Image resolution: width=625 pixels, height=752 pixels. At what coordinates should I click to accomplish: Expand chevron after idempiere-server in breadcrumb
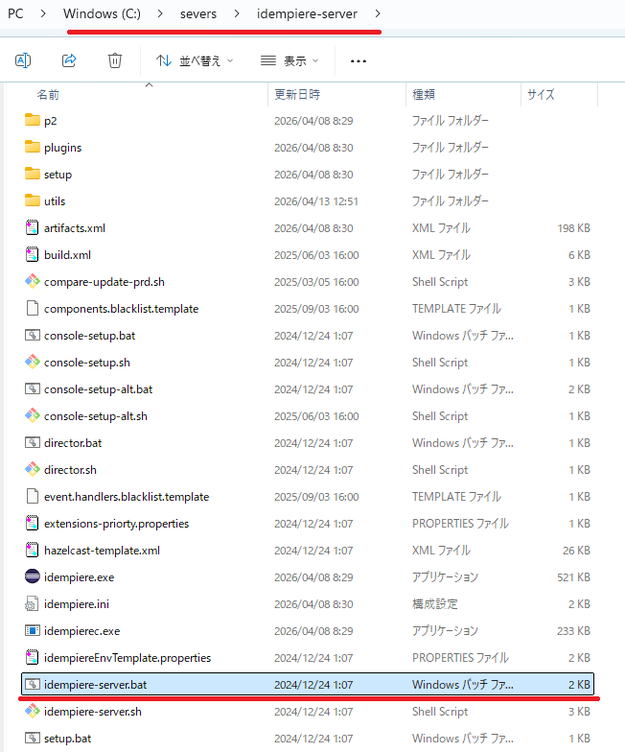pos(378,14)
